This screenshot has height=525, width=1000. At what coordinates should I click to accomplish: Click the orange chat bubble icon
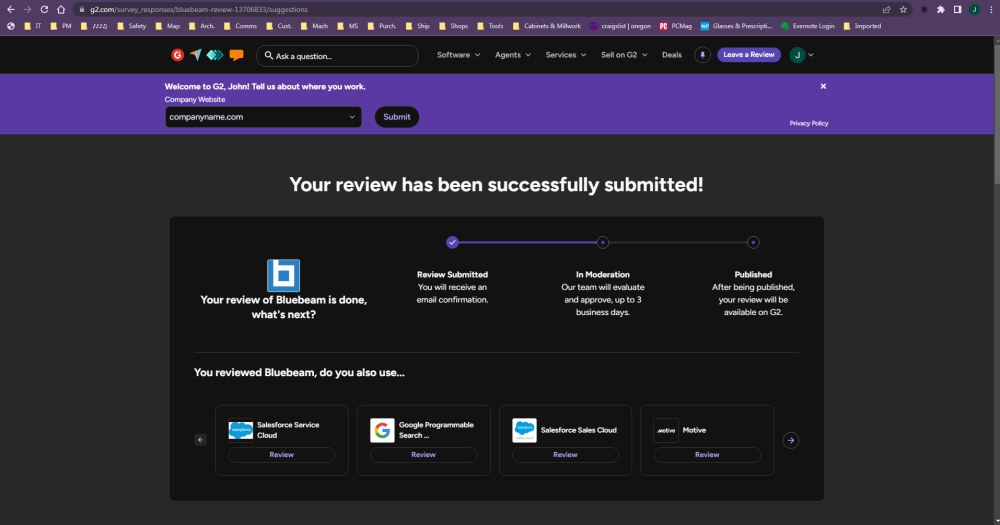coord(237,55)
